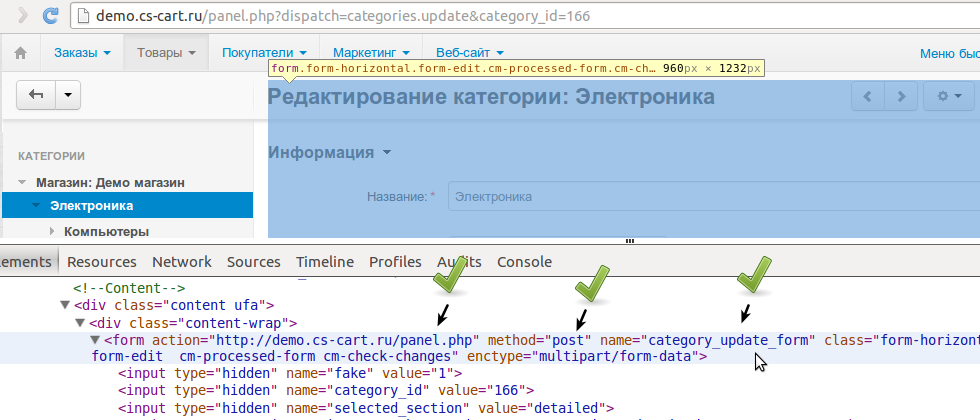The image size is (980, 420).
Task: Open the Товары menu
Action: [x=166, y=52]
